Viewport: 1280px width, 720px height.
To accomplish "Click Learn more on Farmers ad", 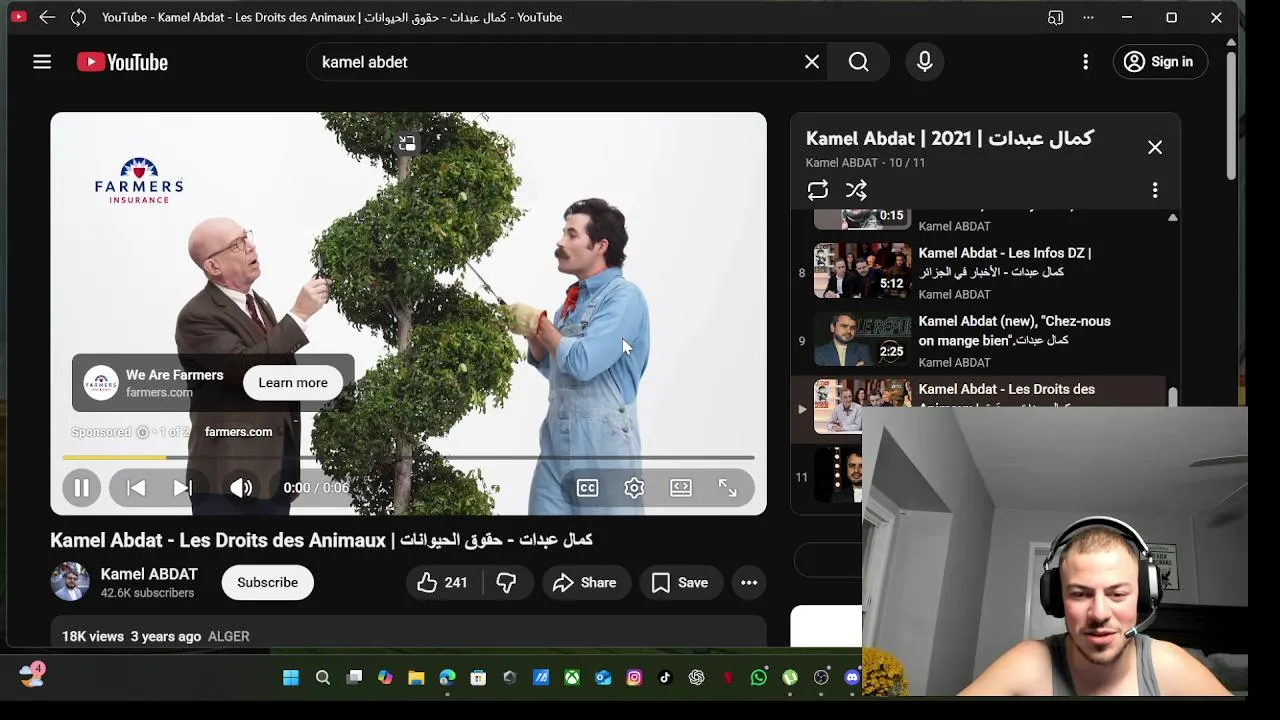I will (293, 383).
